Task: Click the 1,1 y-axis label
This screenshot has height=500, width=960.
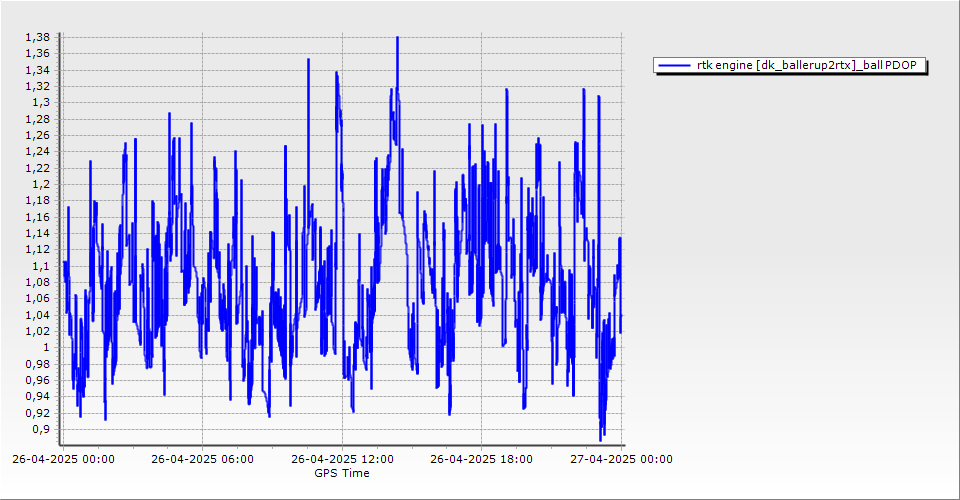Action: click(x=41, y=266)
